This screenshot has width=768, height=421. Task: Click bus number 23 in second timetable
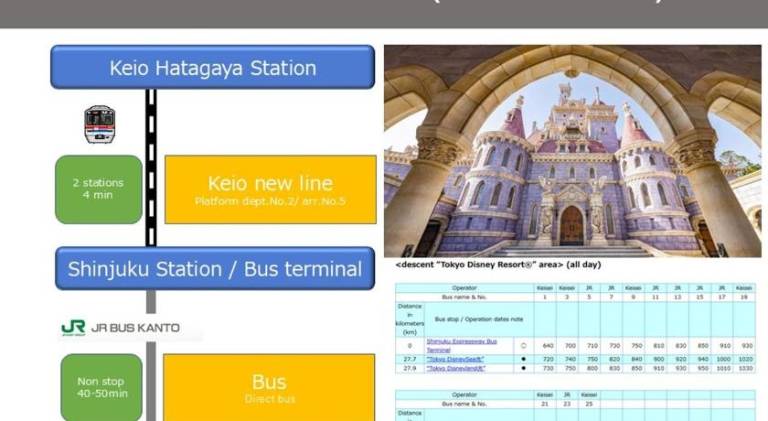click(x=567, y=404)
